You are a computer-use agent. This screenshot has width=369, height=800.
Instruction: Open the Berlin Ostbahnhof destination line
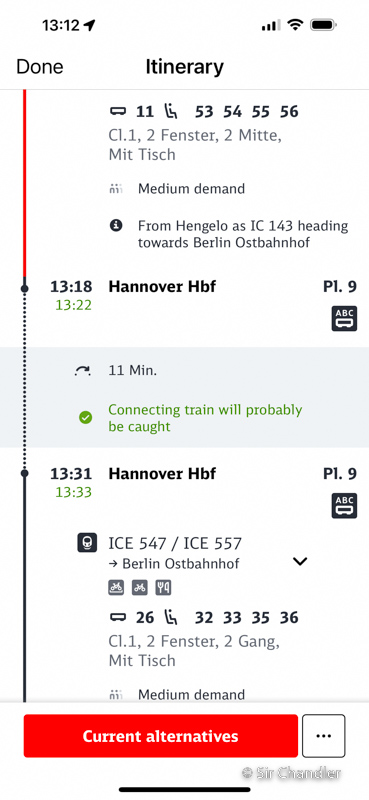174,564
